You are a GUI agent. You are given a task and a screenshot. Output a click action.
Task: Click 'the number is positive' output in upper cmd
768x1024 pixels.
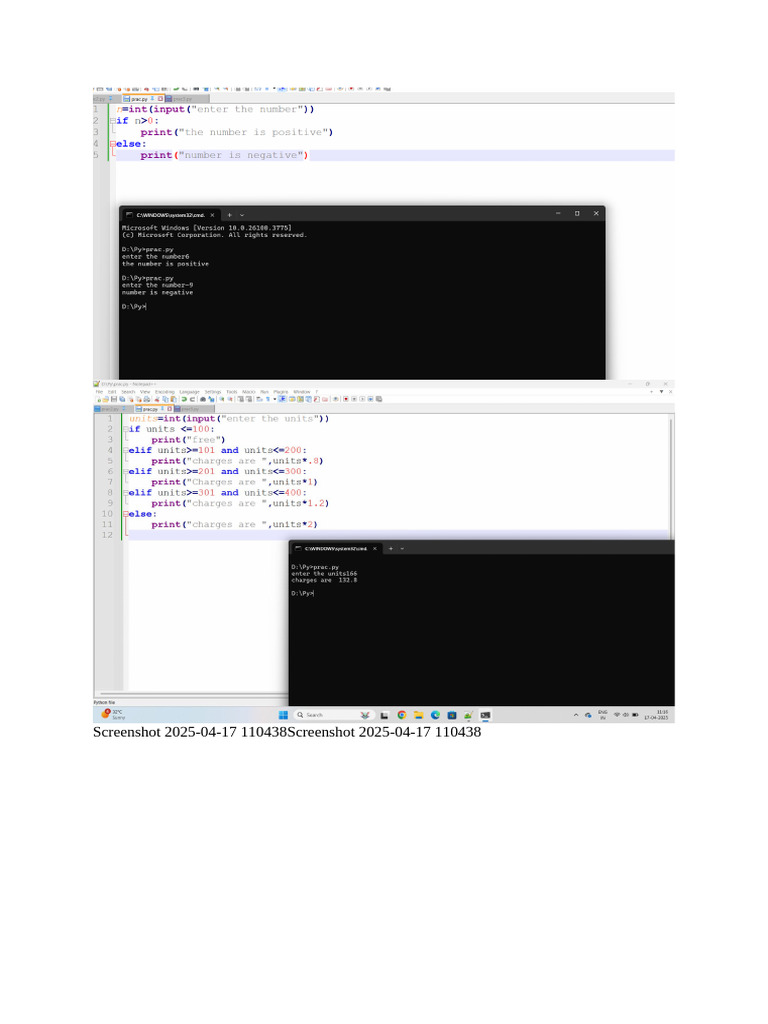tap(165, 264)
